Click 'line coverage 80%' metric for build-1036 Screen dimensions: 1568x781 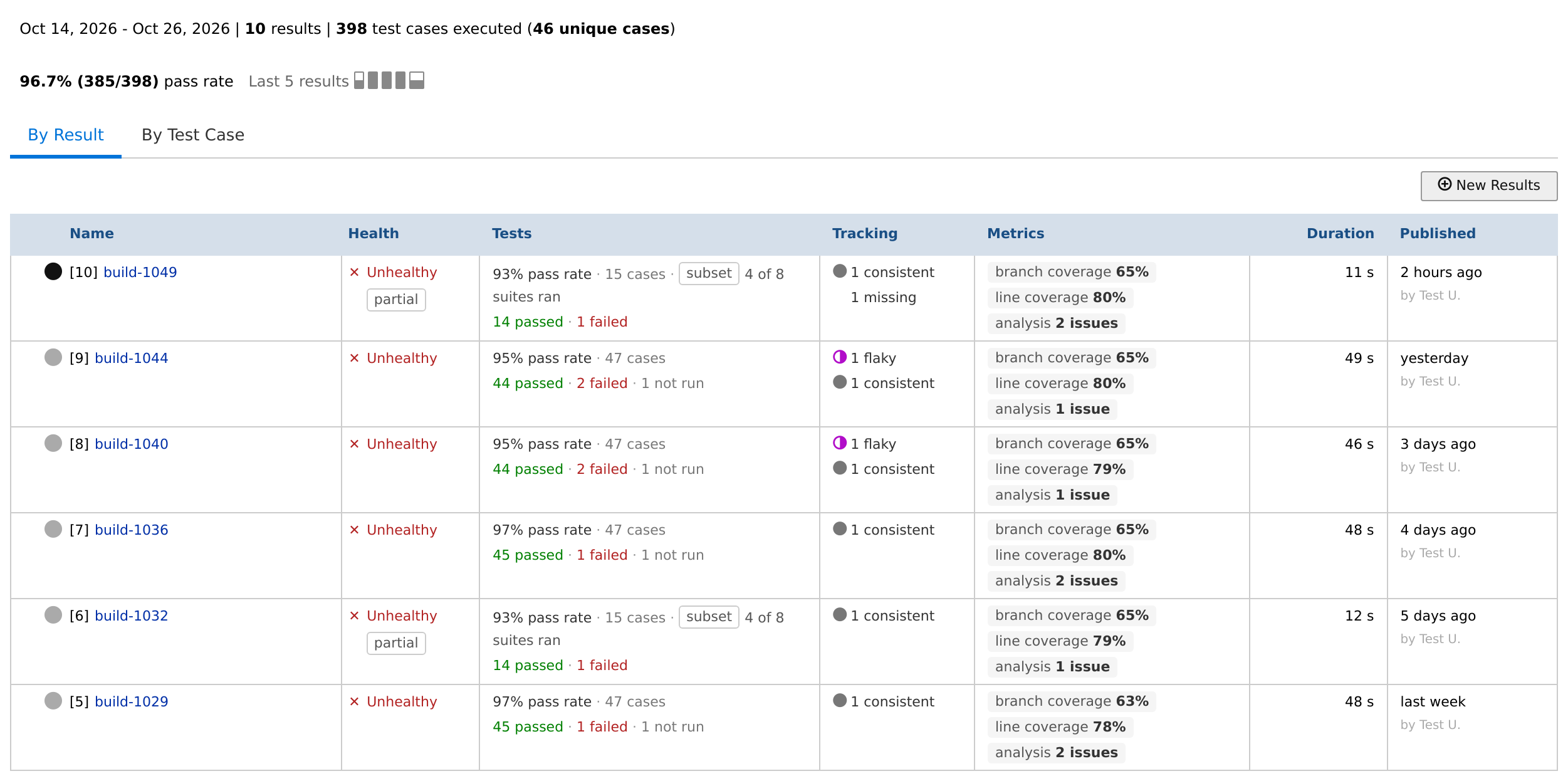(1060, 555)
